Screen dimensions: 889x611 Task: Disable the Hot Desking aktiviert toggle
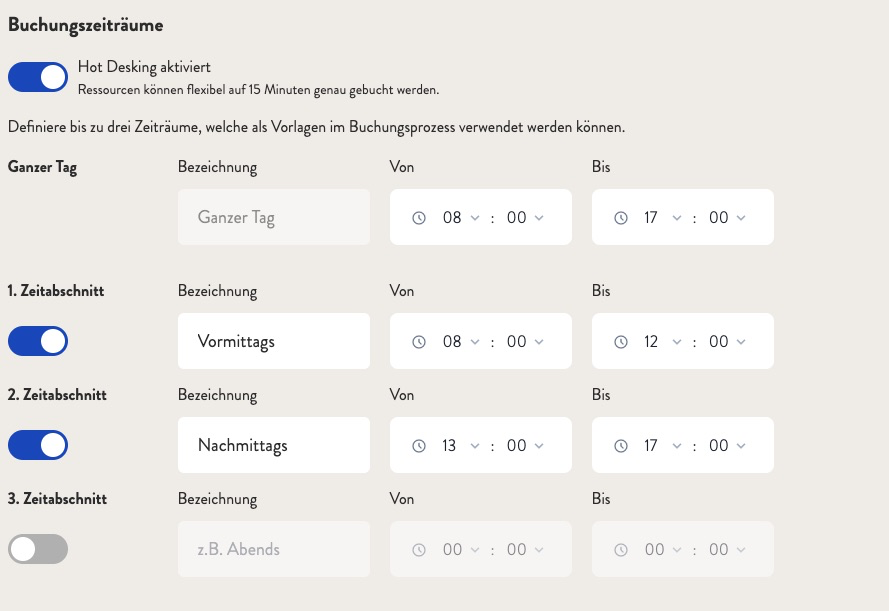click(x=38, y=77)
